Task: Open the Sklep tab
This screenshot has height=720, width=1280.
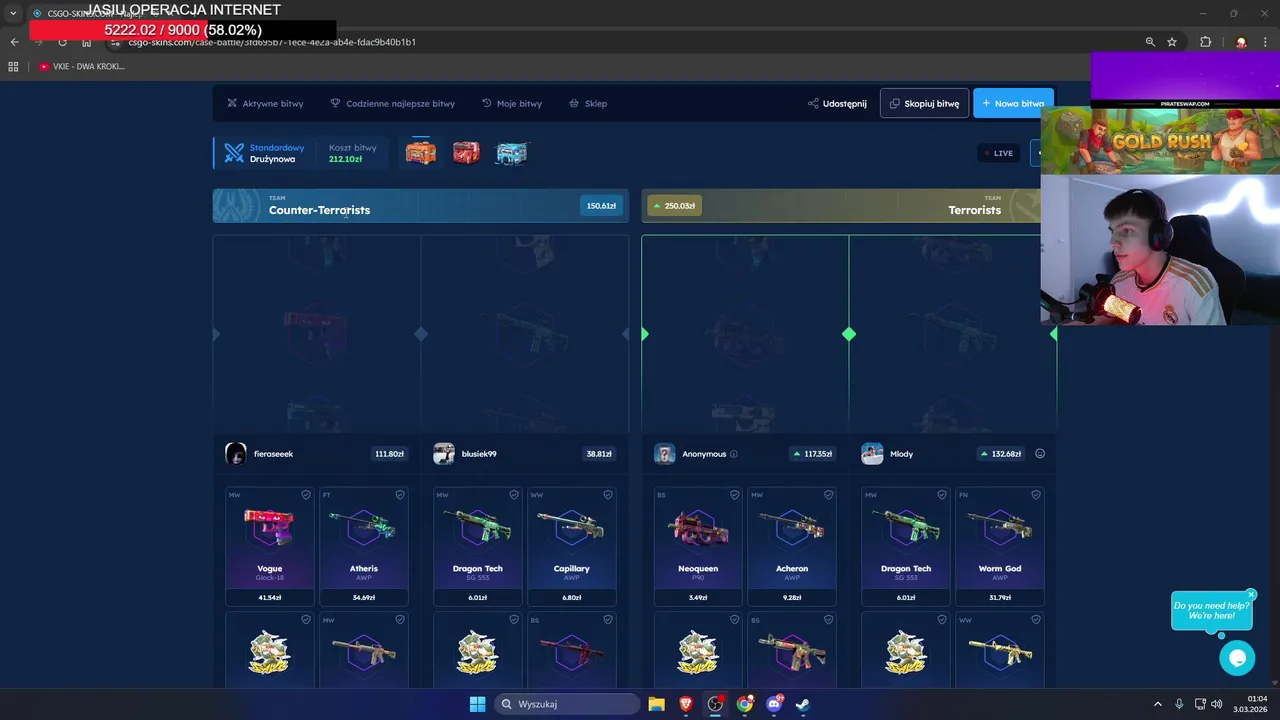Action: (588, 103)
